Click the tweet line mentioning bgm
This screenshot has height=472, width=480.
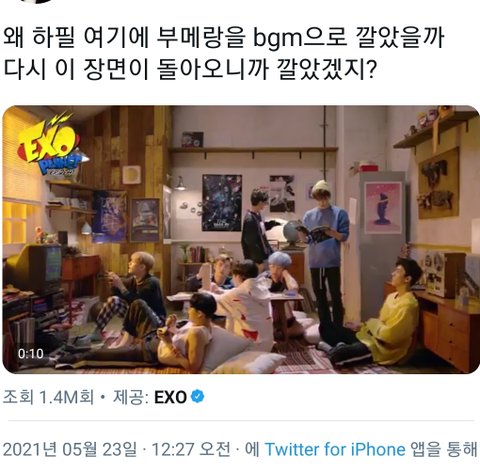(224, 38)
